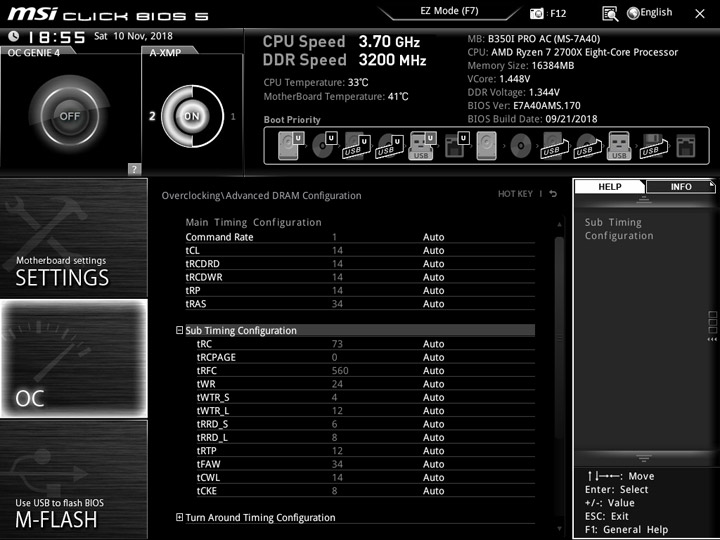Select the tRC timing row

[x=366, y=344]
